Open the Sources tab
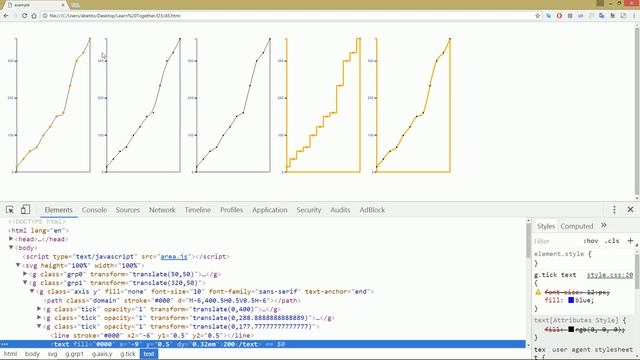640x360 pixels. (x=128, y=210)
